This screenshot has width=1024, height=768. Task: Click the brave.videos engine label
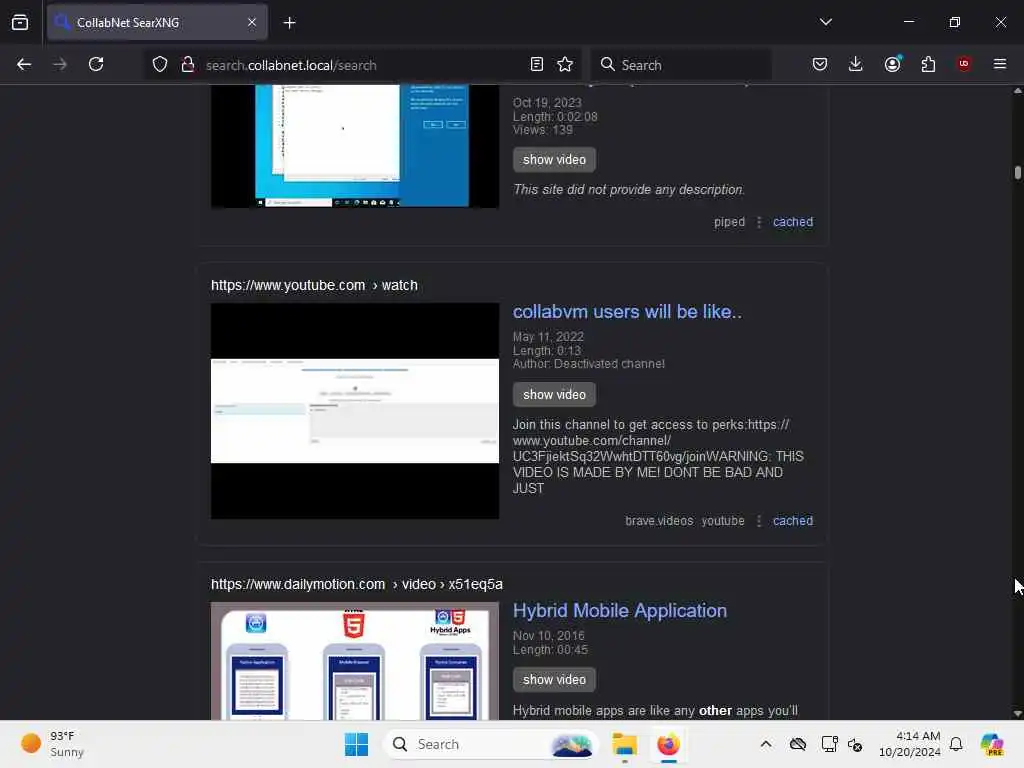[x=659, y=520]
